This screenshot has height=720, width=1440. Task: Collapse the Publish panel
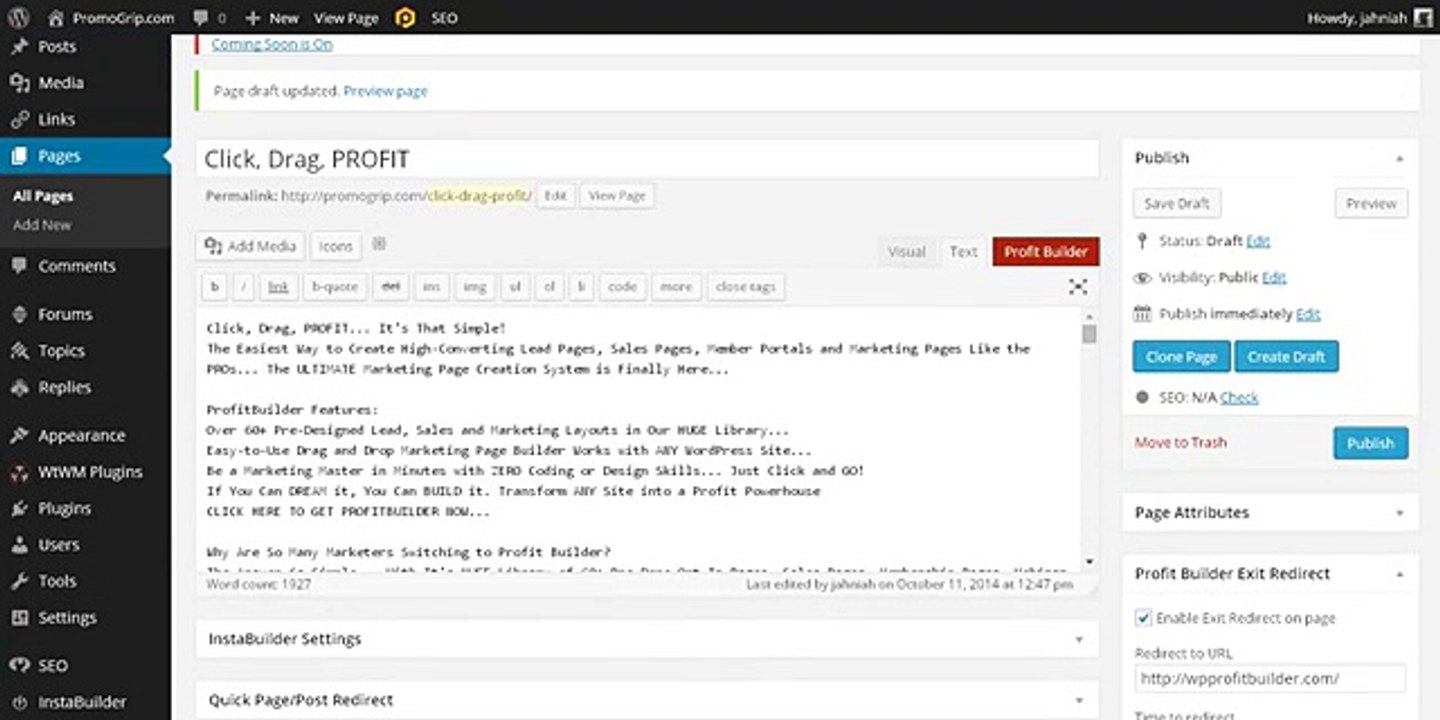(1399, 158)
